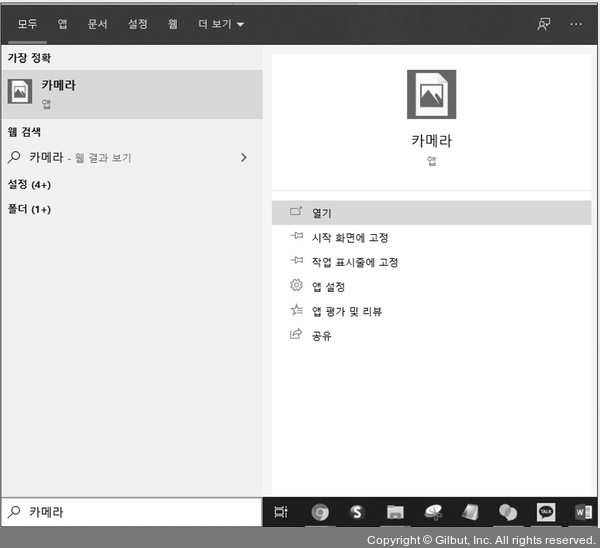Open File Explorer in the taskbar
600x548 pixels.
point(395,512)
